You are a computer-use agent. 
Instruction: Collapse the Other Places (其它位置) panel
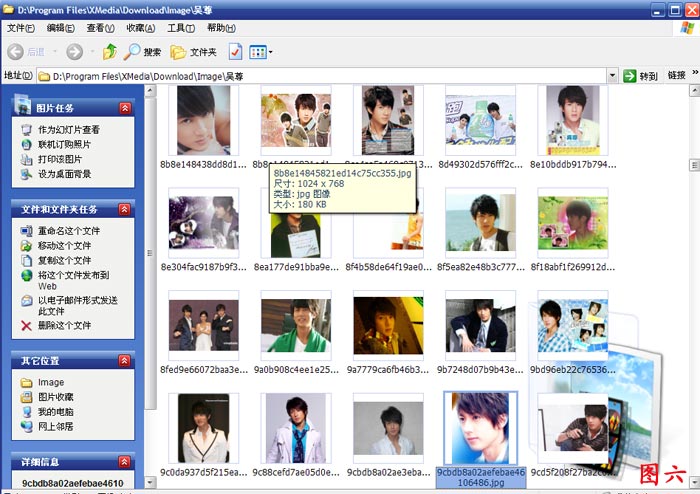coord(125,361)
